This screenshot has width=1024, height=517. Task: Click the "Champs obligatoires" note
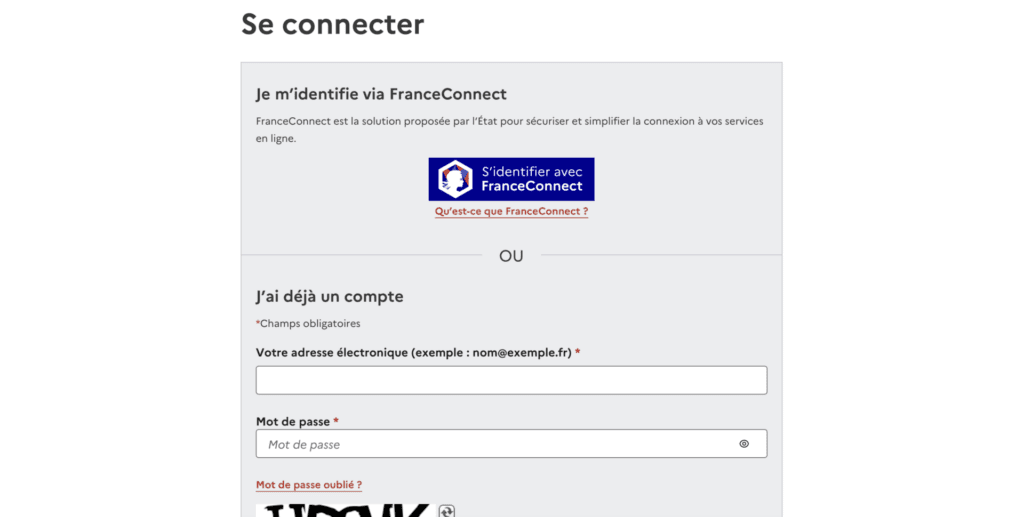tap(310, 324)
